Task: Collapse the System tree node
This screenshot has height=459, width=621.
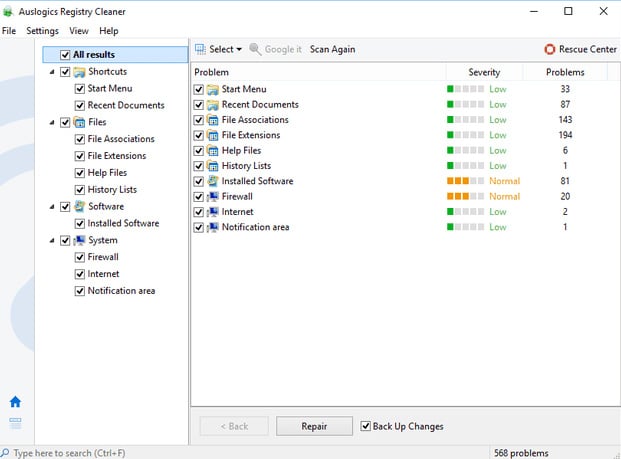Action: click(x=52, y=240)
